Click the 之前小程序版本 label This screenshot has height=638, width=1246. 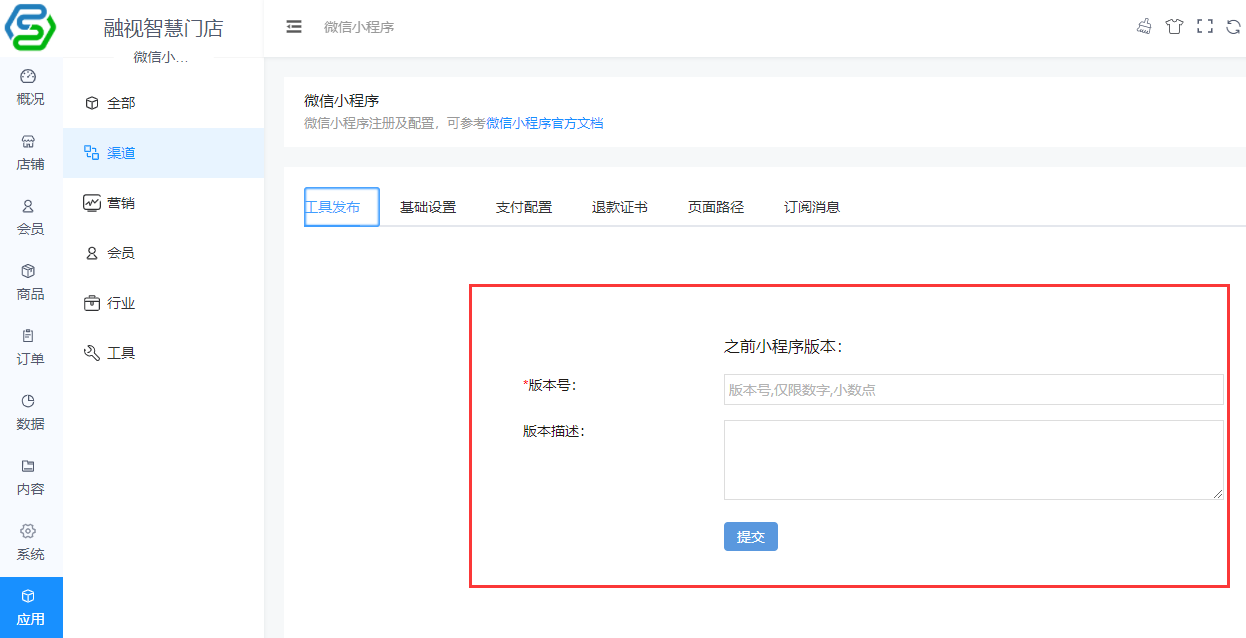[783, 346]
